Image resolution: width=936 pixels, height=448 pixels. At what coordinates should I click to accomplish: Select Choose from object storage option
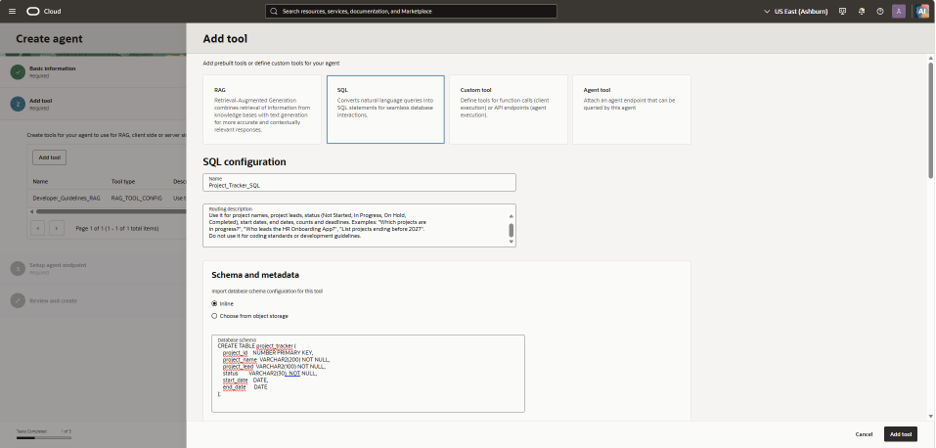coord(214,316)
